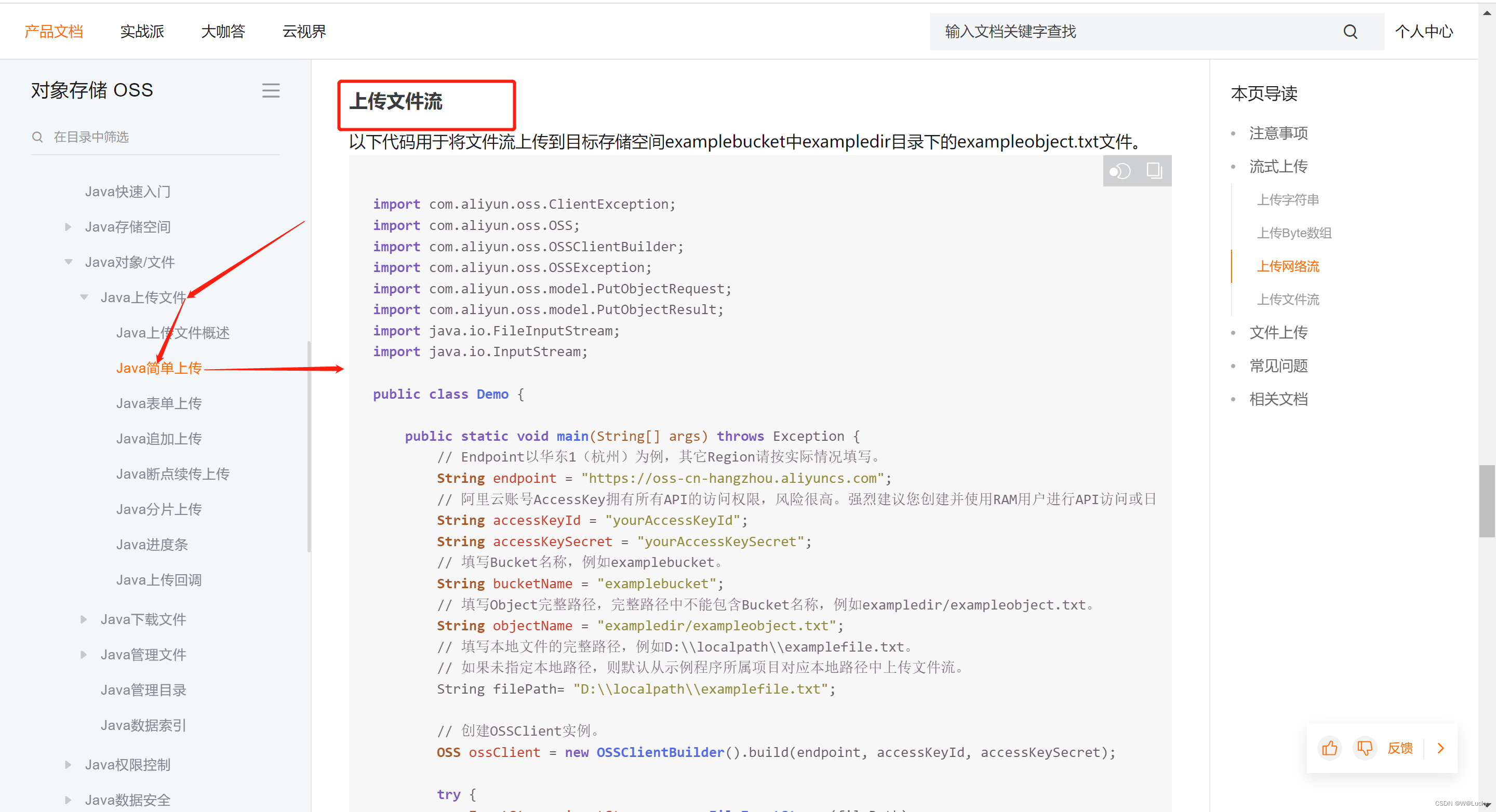
Task: Click the thumbs-down feedback icon
Action: (1364, 748)
